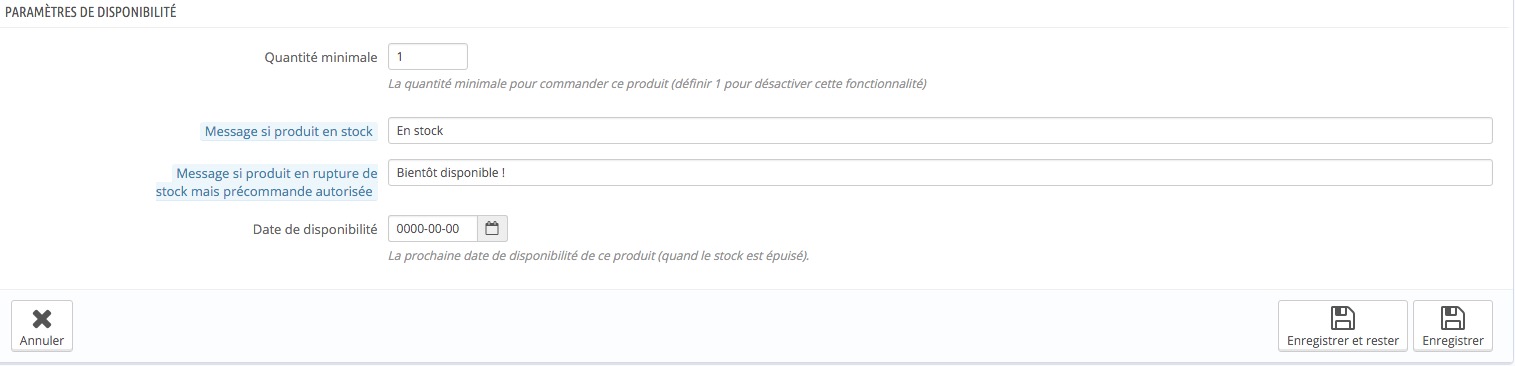Select the 0000-00-00 availability date field

[x=432, y=228]
